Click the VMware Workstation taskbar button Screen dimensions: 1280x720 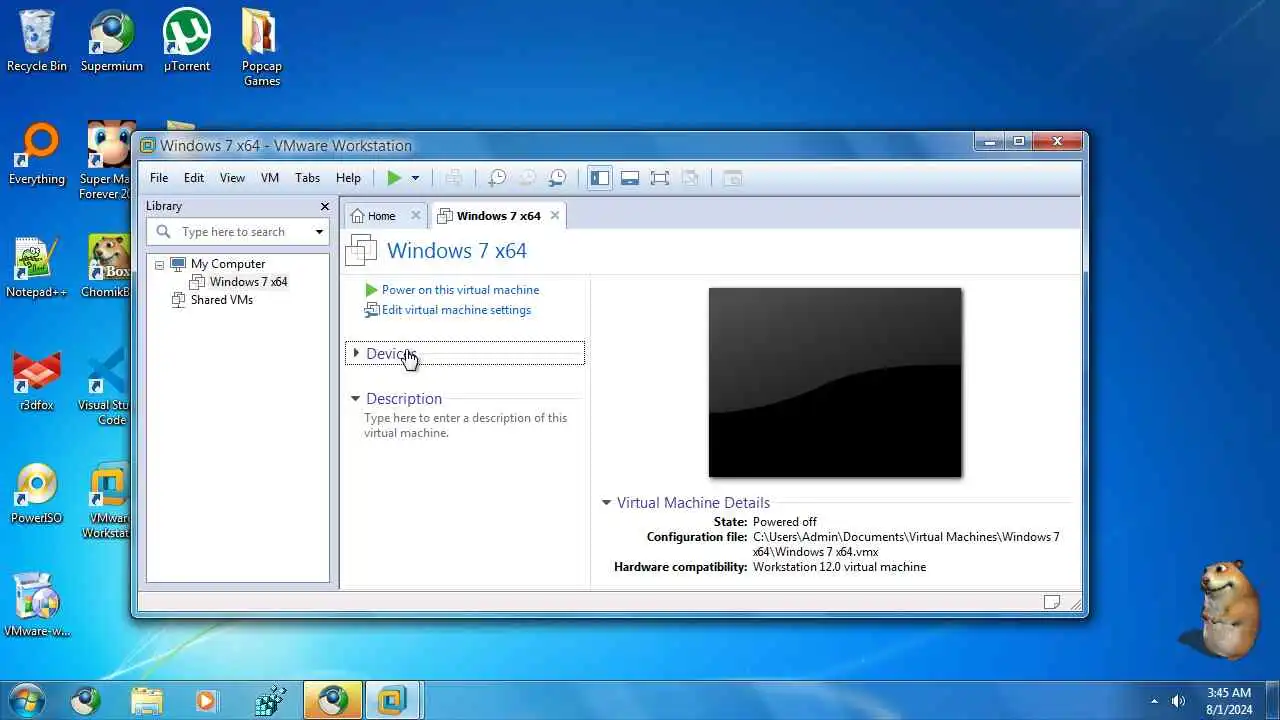[x=392, y=701]
